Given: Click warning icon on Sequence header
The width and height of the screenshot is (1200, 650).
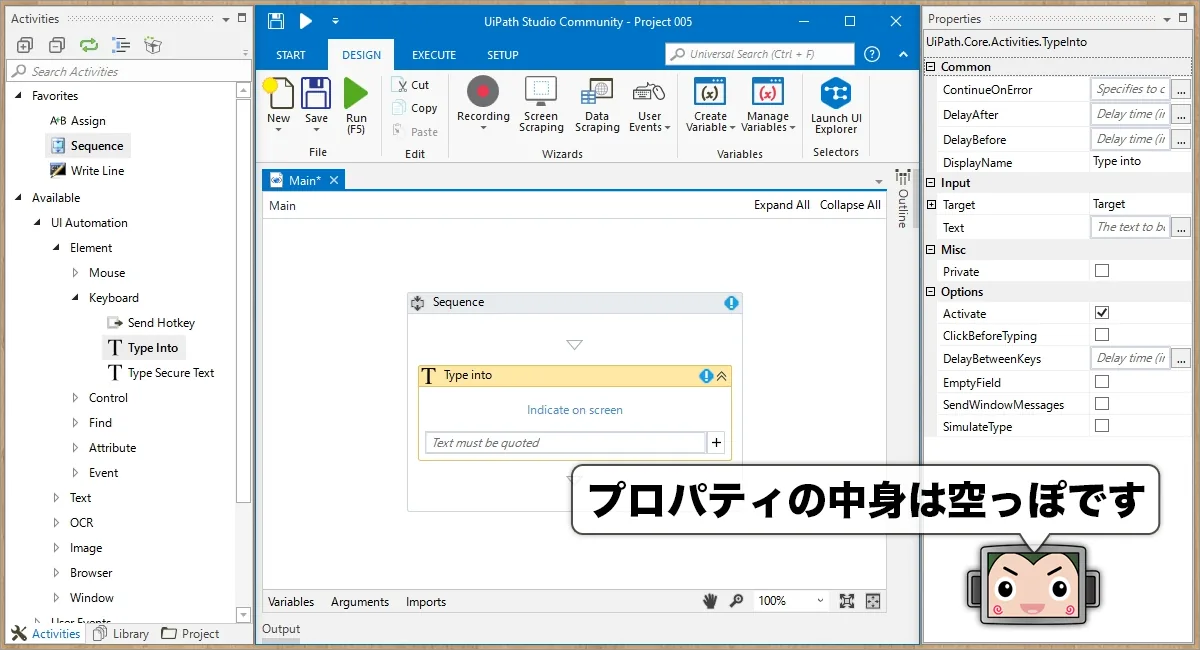Looking at the screenshot, I should 731,303.
